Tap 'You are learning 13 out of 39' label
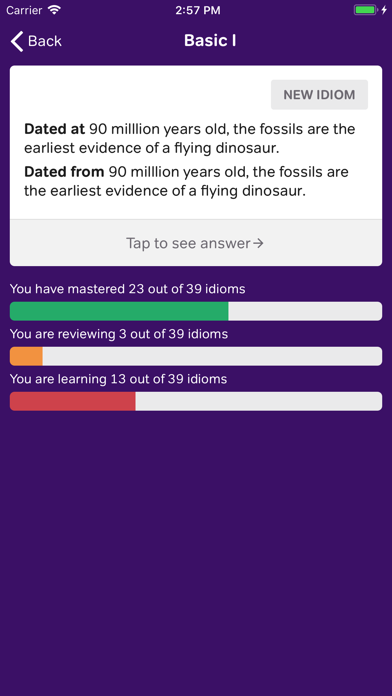This screenshot has height=696, width=392. (x=119, y=379)
